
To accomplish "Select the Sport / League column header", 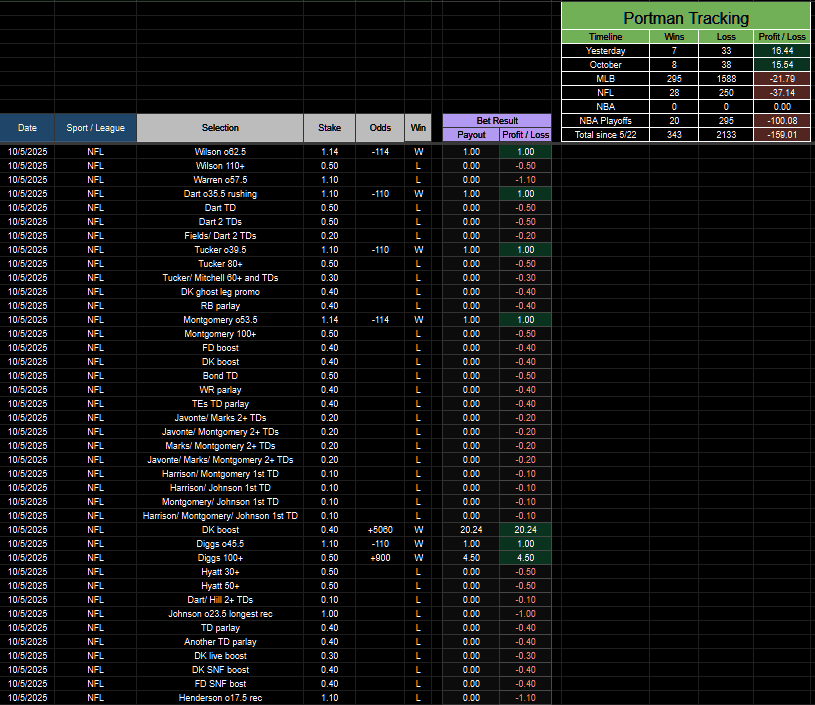I will coord(95,128).
